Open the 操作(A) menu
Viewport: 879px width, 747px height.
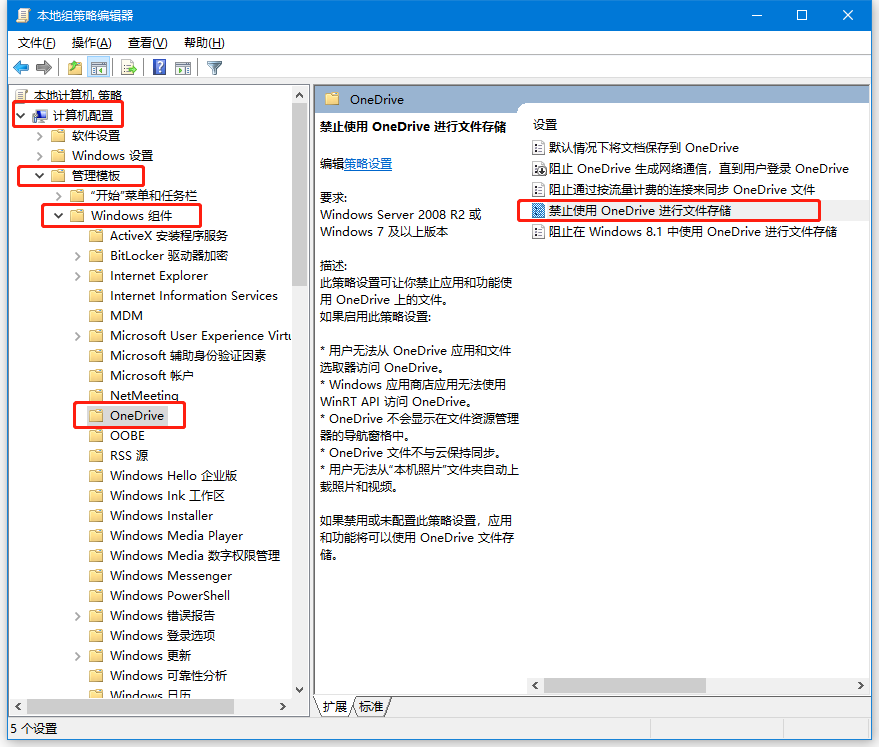pos(91,43)
